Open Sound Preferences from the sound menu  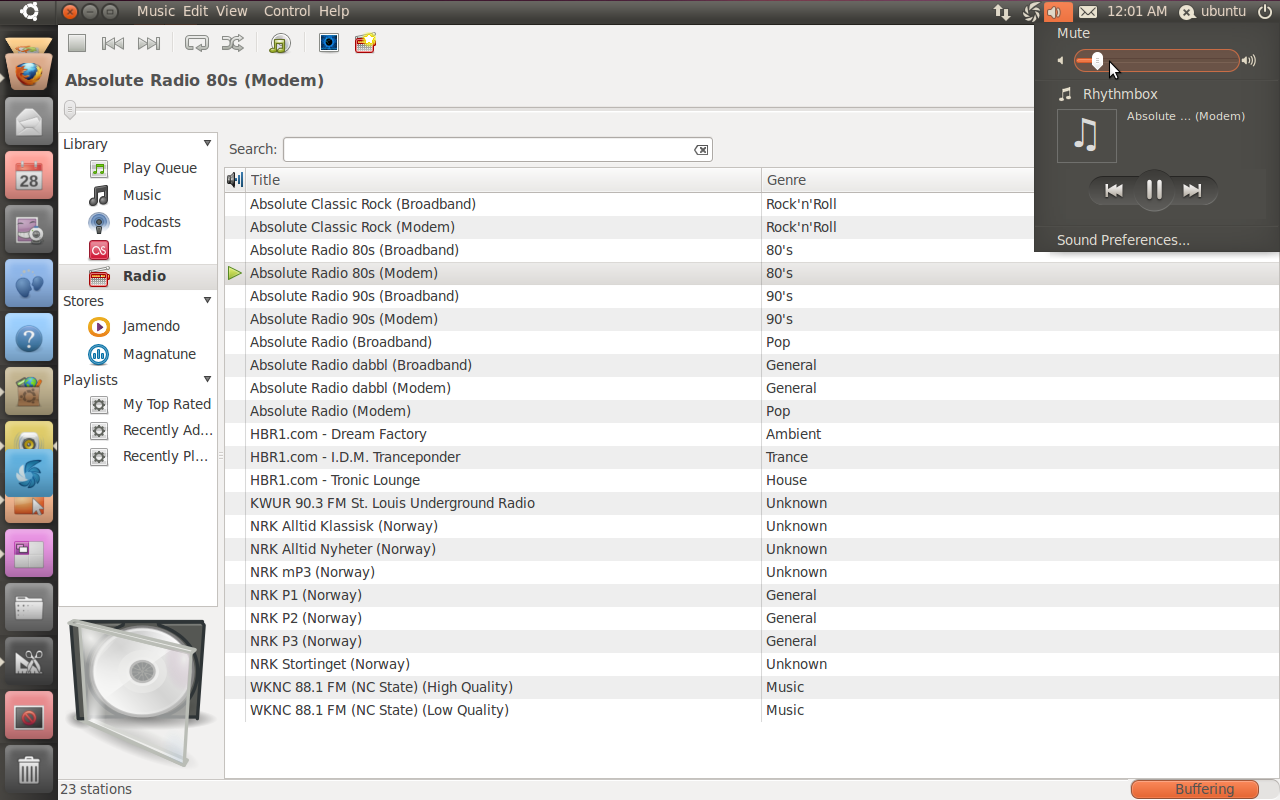point(1123,240)
